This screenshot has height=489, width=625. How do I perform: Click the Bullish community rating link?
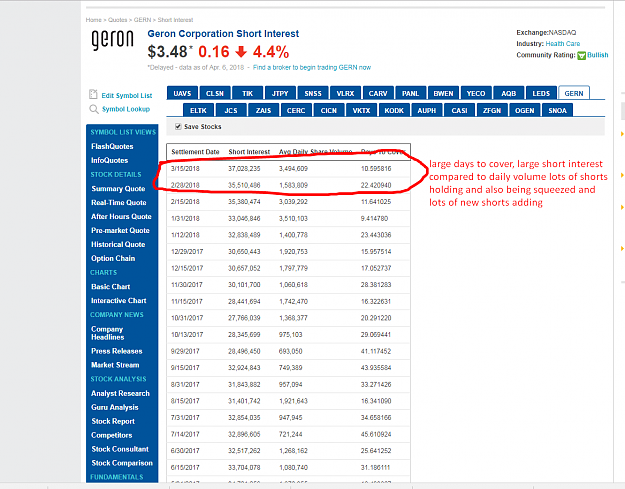597,55
